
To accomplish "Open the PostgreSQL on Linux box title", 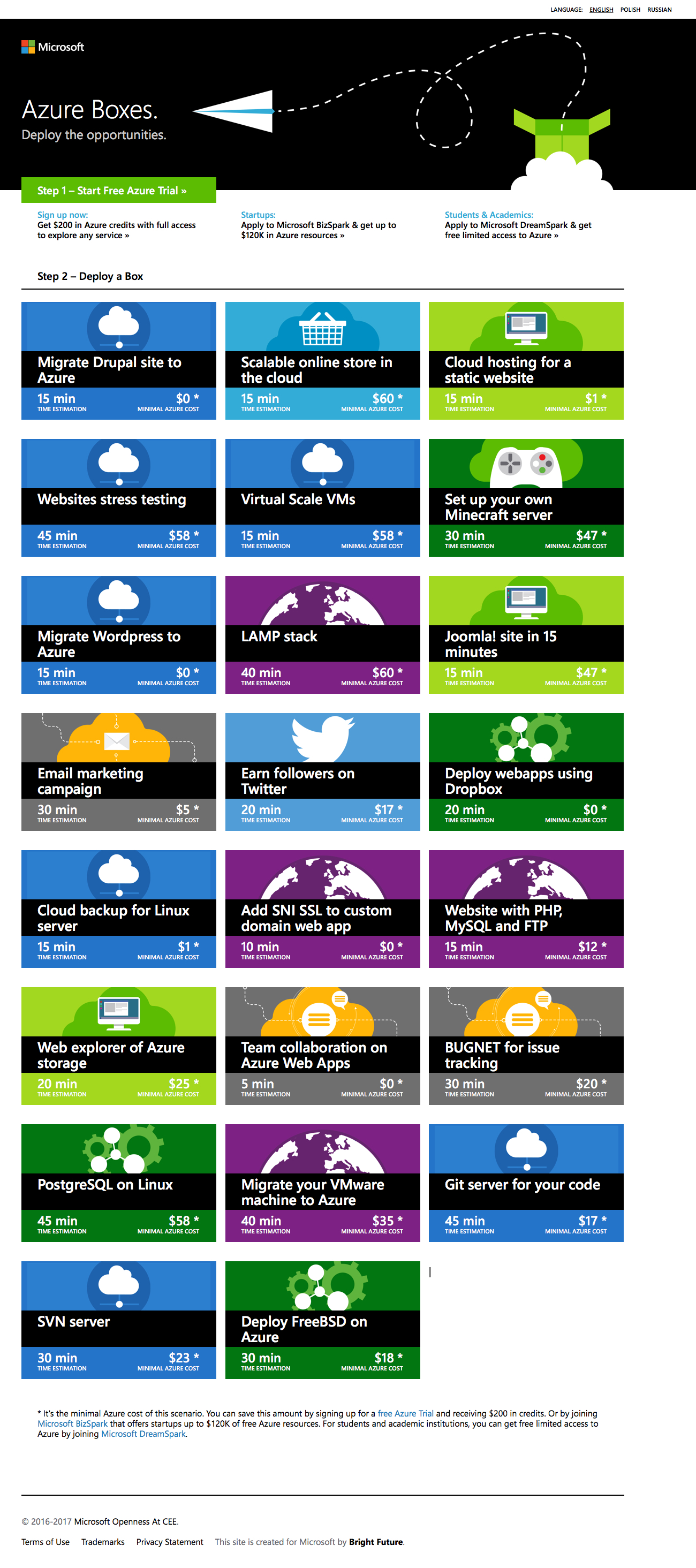I will 105,1185.
